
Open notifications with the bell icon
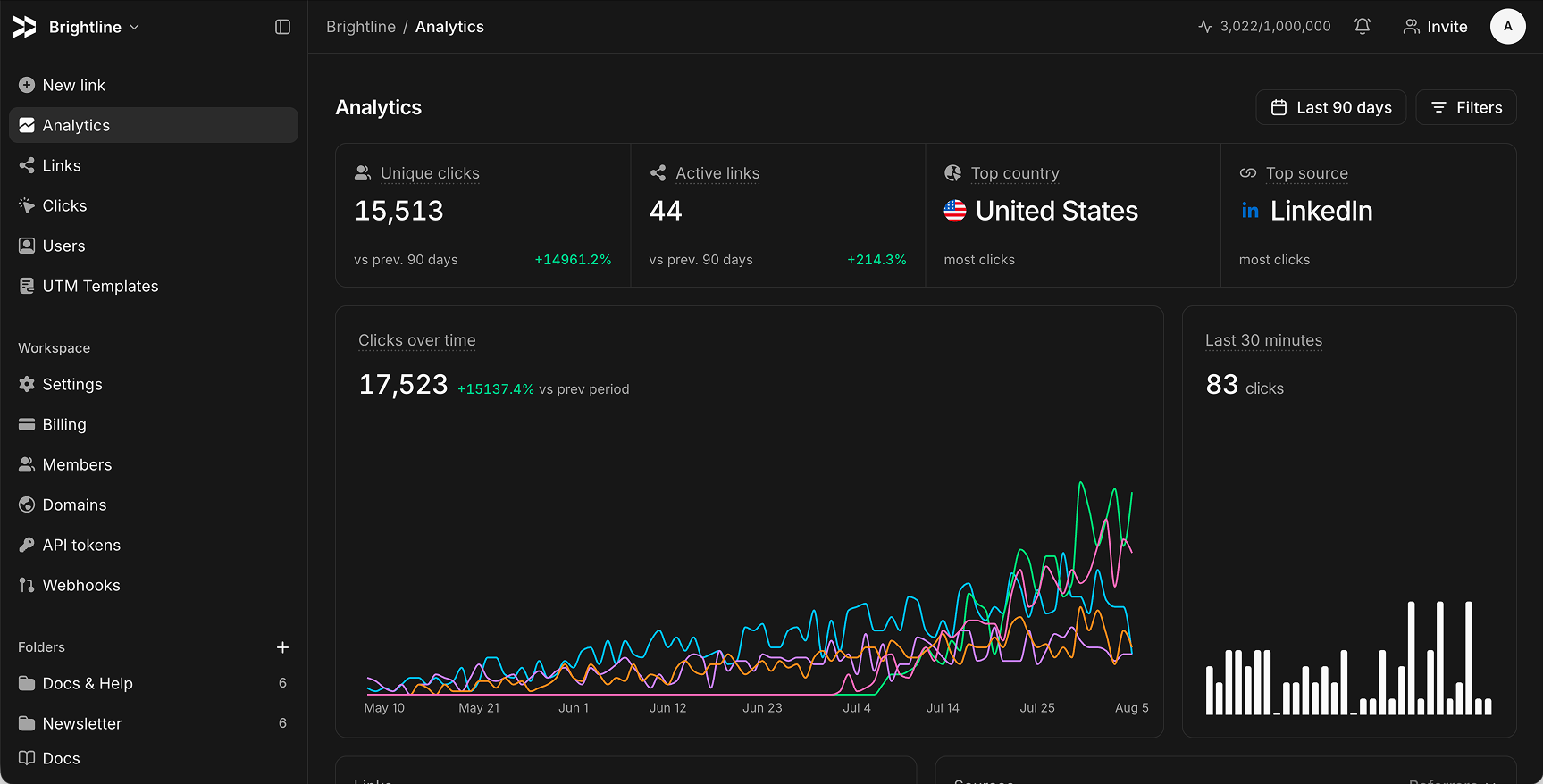click(x=1363, y=27)
